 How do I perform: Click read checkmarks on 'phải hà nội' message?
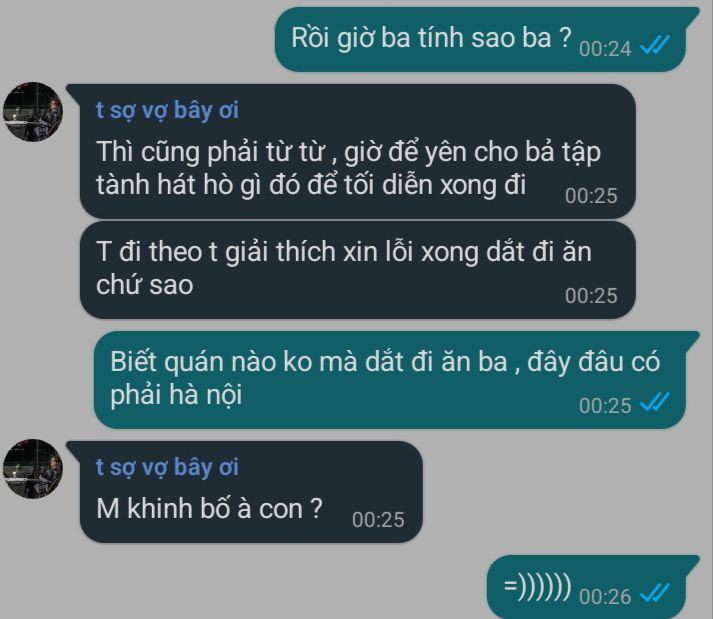click(x=655, y=403)
